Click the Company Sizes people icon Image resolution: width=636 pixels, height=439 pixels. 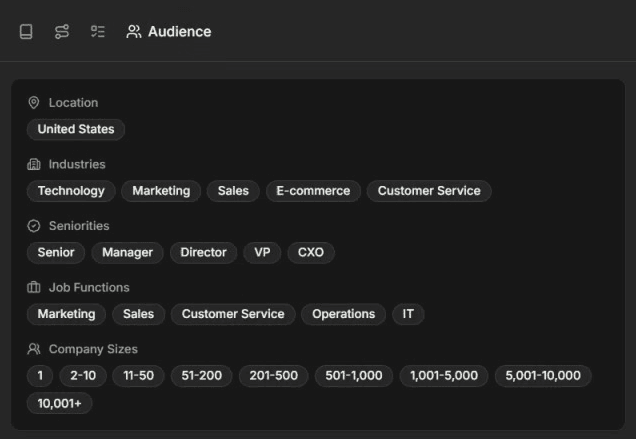pyautogui.click(x=34, y=349)
